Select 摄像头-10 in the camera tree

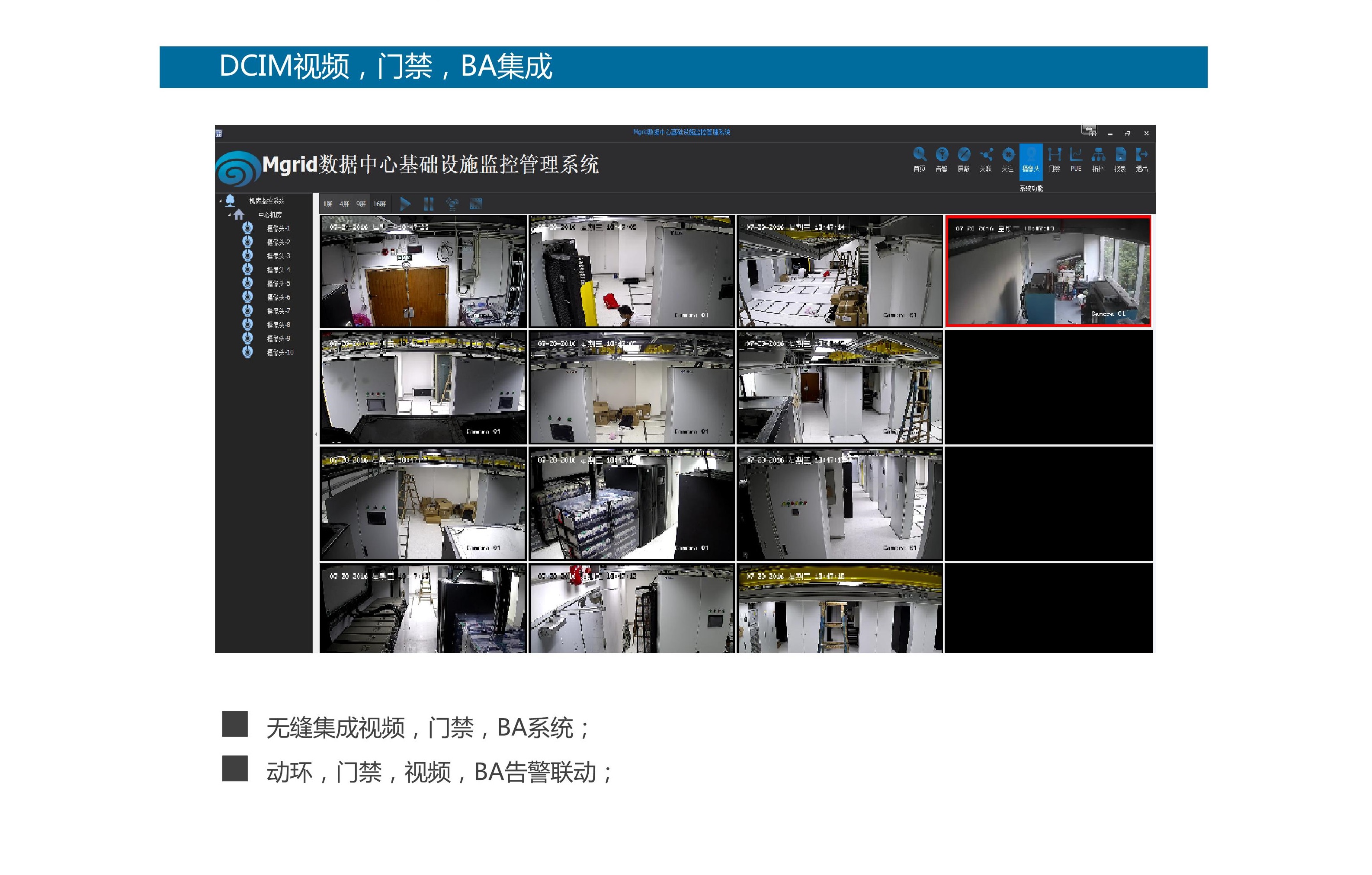point(280,352)
